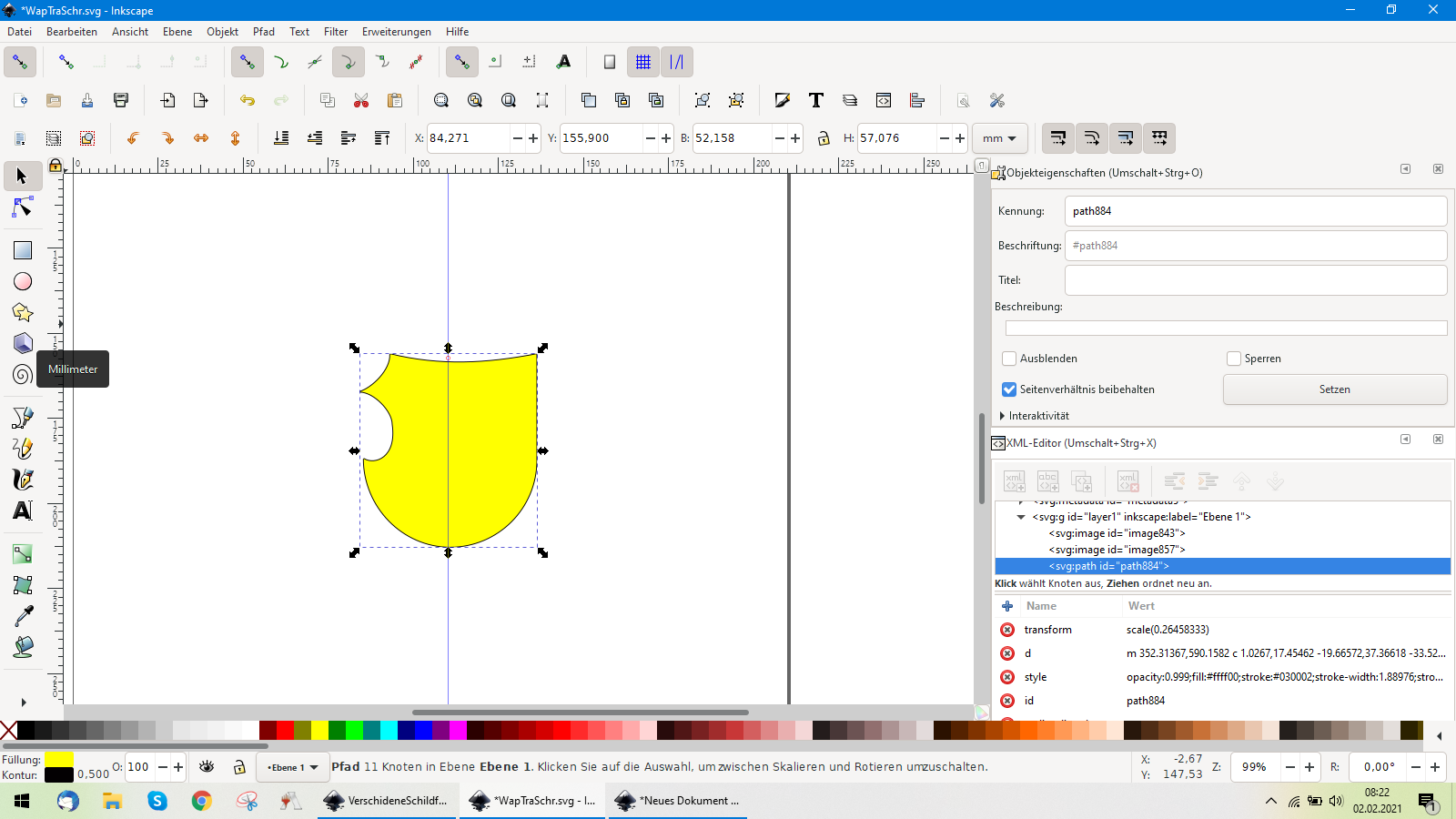The image size is (1456, 819).
Task: Open the Ebene 1 layer dropdown
Action: tap(292, 767)
